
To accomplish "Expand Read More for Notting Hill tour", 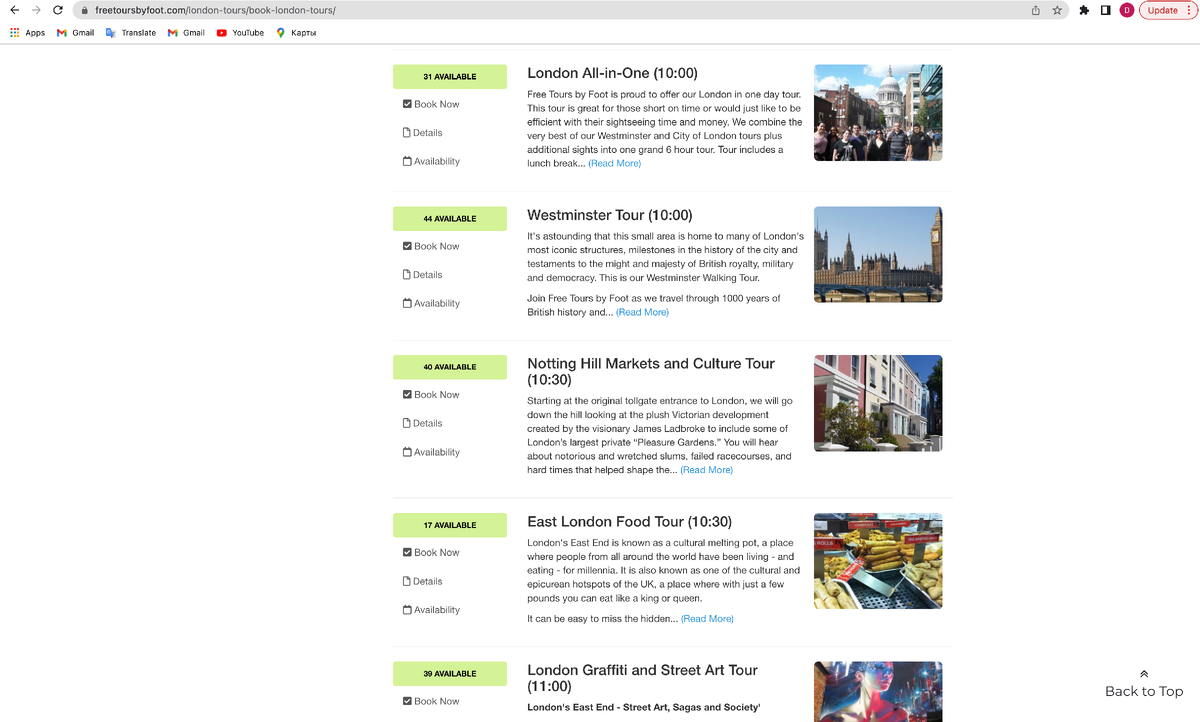I will tap(706, 470).
